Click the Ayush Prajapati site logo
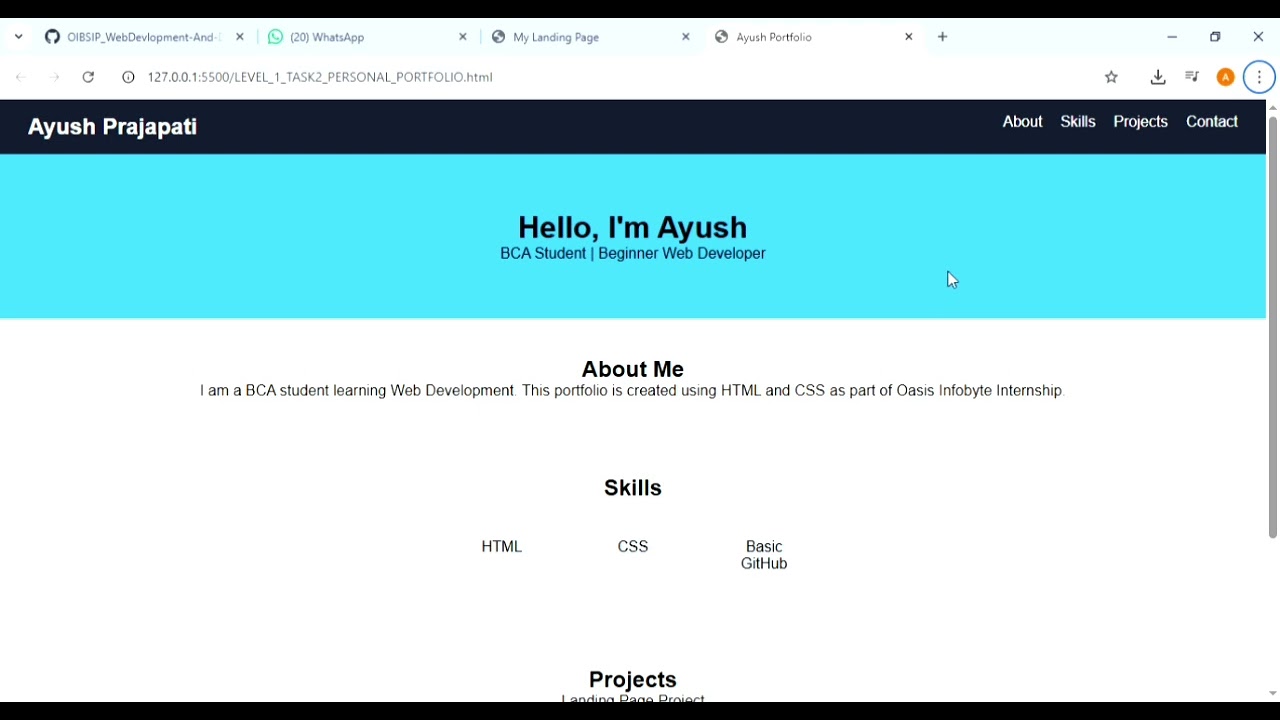 112,127
